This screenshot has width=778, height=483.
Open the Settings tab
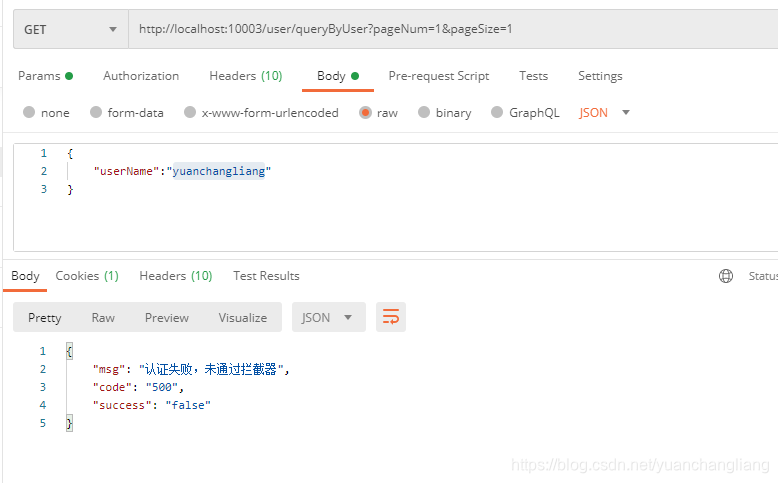(600, 76)
